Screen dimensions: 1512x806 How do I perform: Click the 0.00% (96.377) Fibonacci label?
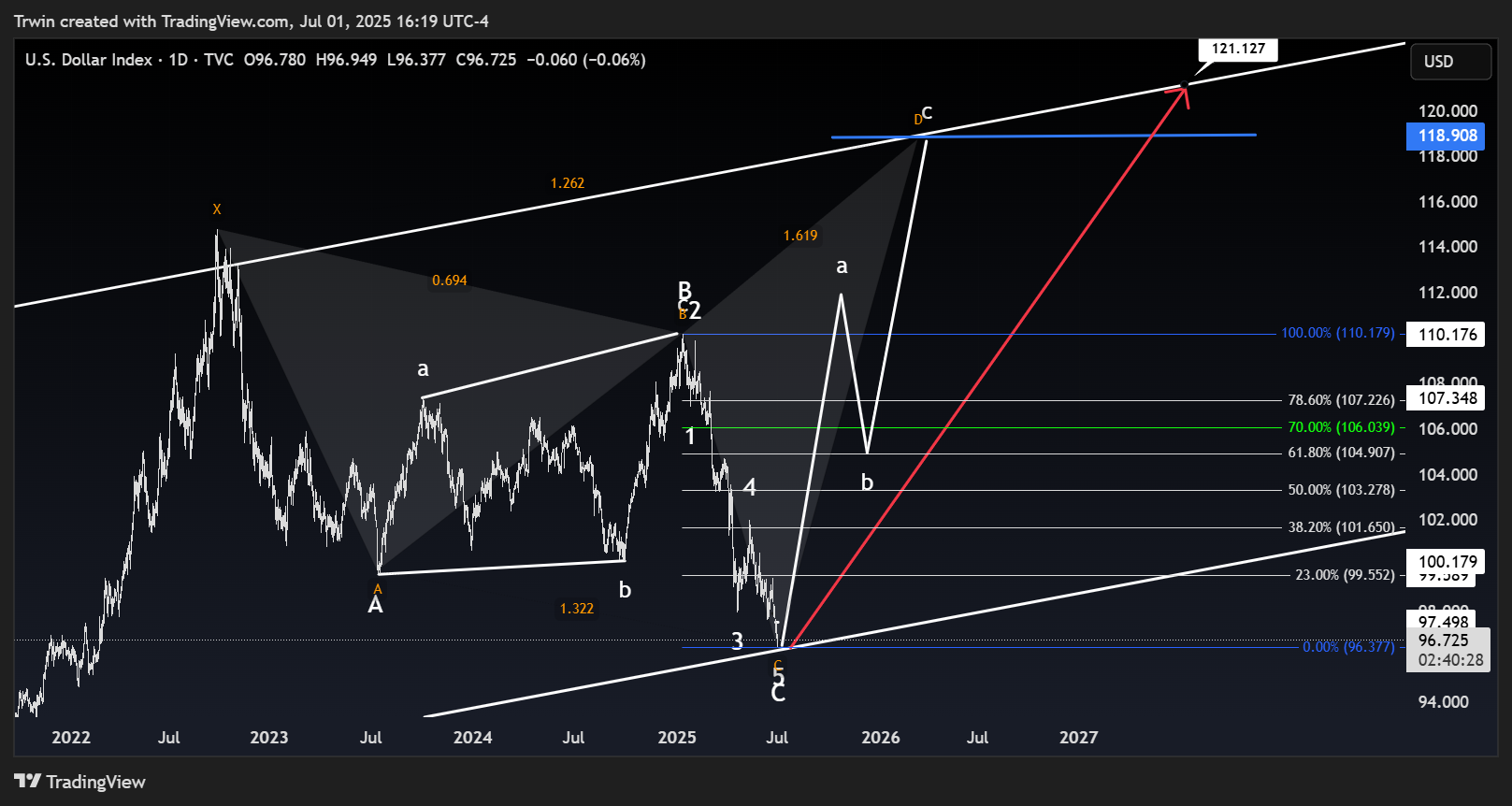coord(1348,647)
